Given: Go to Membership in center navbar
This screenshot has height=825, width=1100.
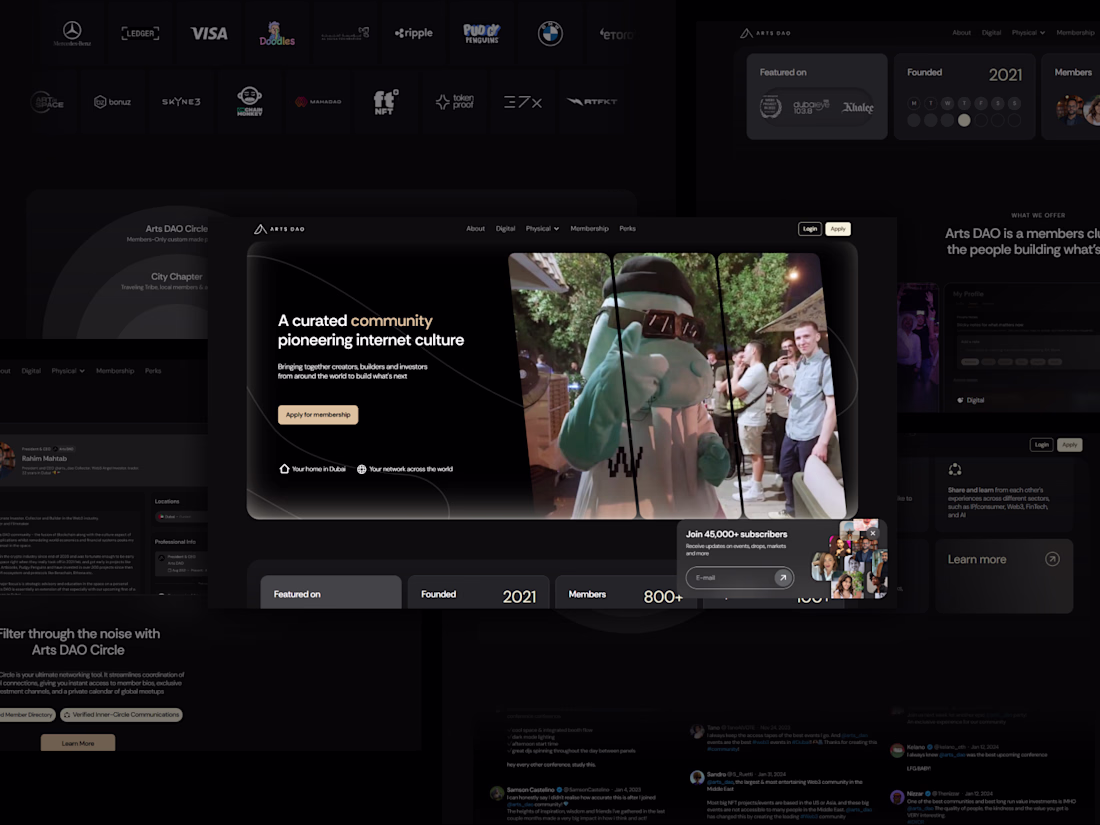Looking at the screenshot, I should [x=589, y=229].
